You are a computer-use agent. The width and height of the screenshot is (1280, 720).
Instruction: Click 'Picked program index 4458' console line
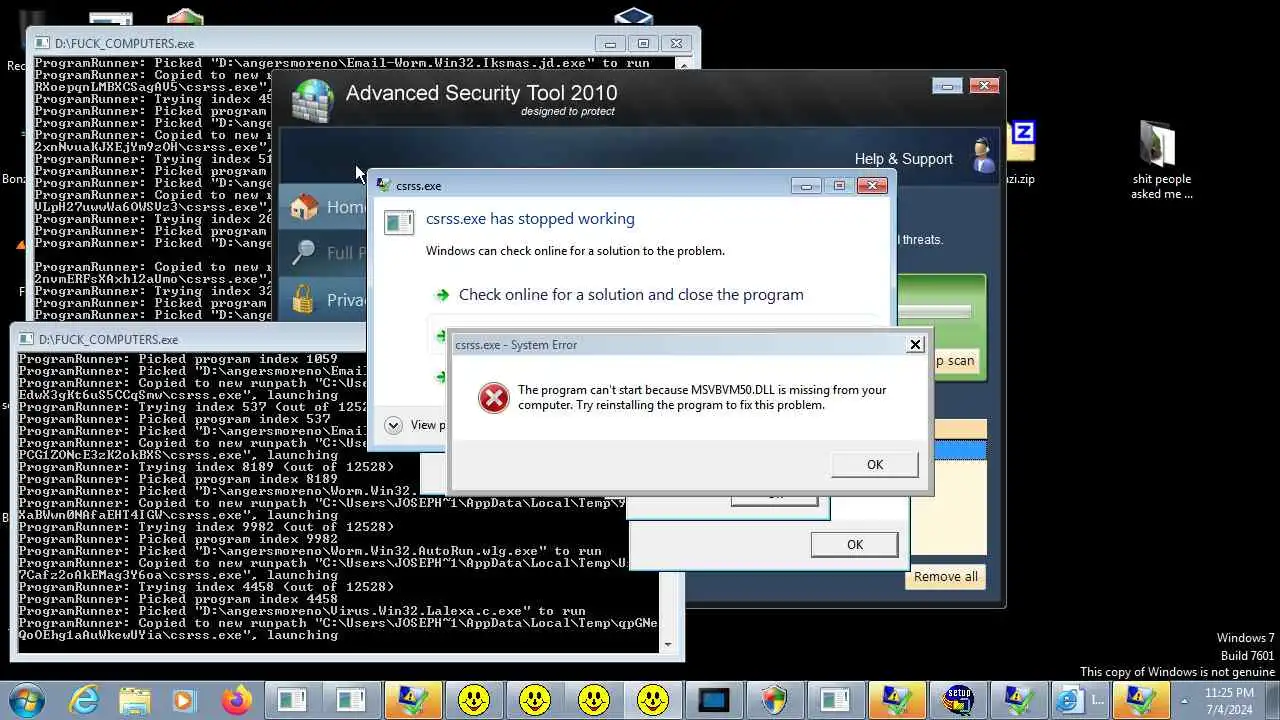(178, 599)
